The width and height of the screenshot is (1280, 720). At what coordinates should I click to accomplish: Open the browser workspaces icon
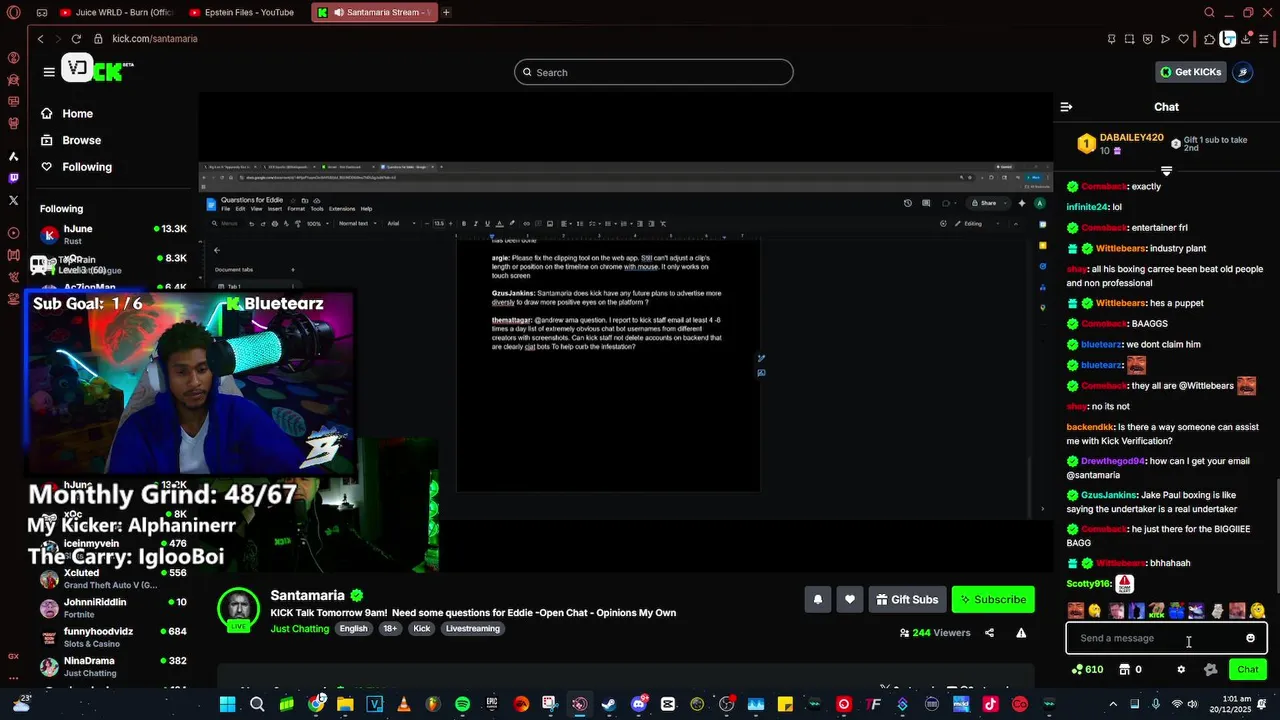[41, 13]
